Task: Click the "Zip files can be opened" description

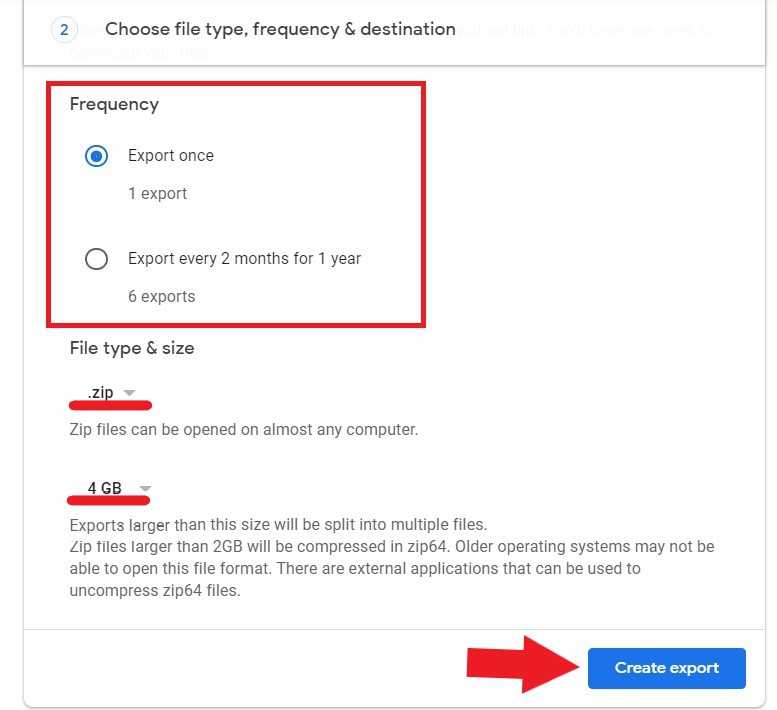Action: 243,430
